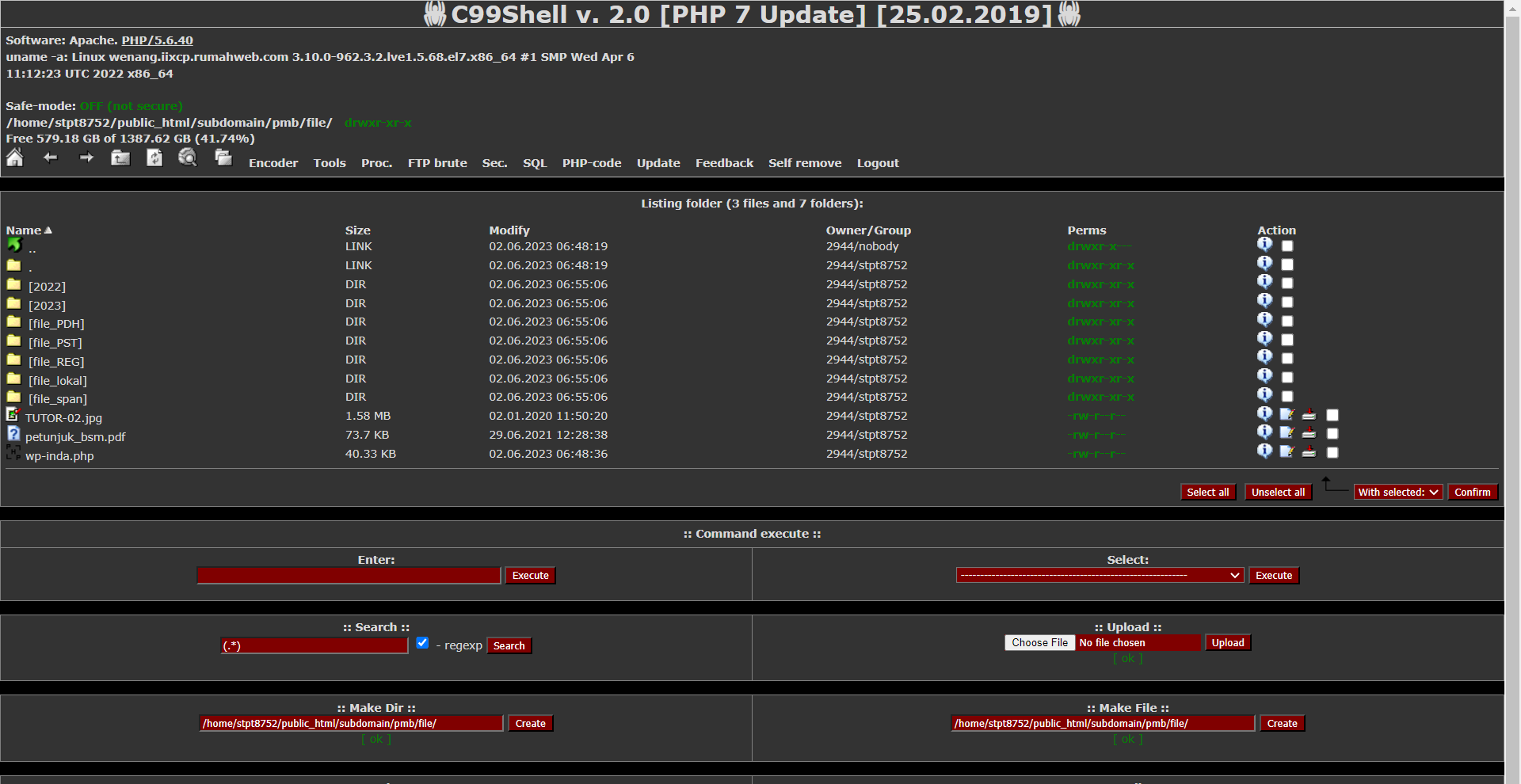The width and height of the screenshot is (1521, 784).
Task: Open info icon for wp-inda.php
Action: point(1264,451)
